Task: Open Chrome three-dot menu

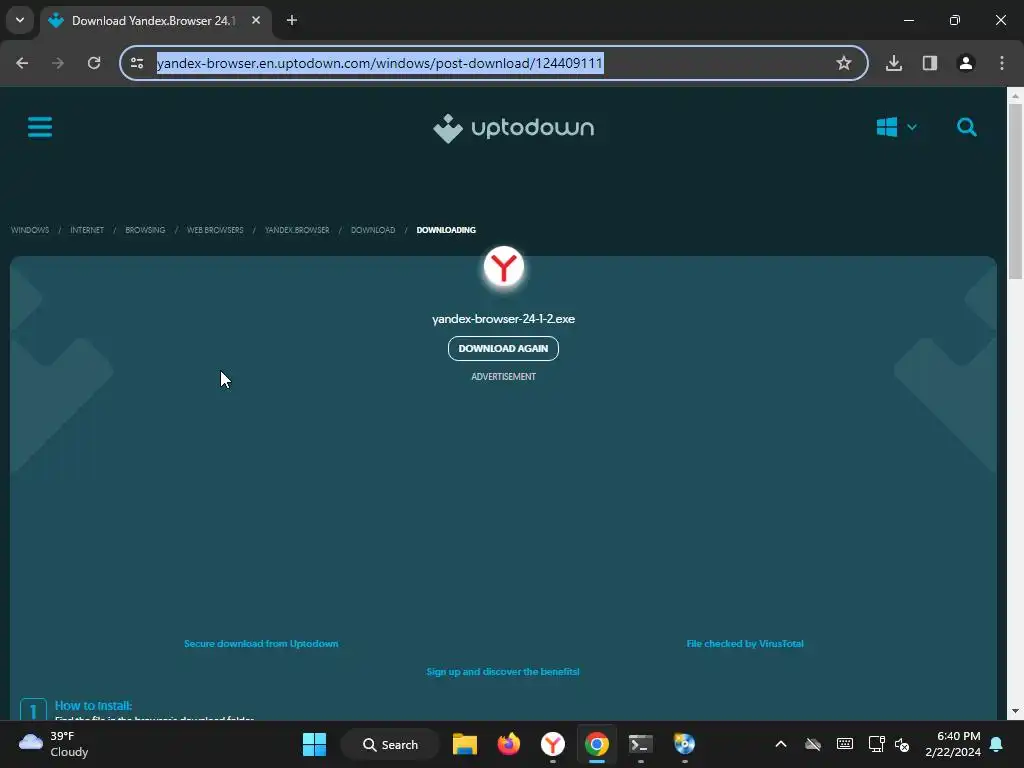Action: tap(1002, 63)
